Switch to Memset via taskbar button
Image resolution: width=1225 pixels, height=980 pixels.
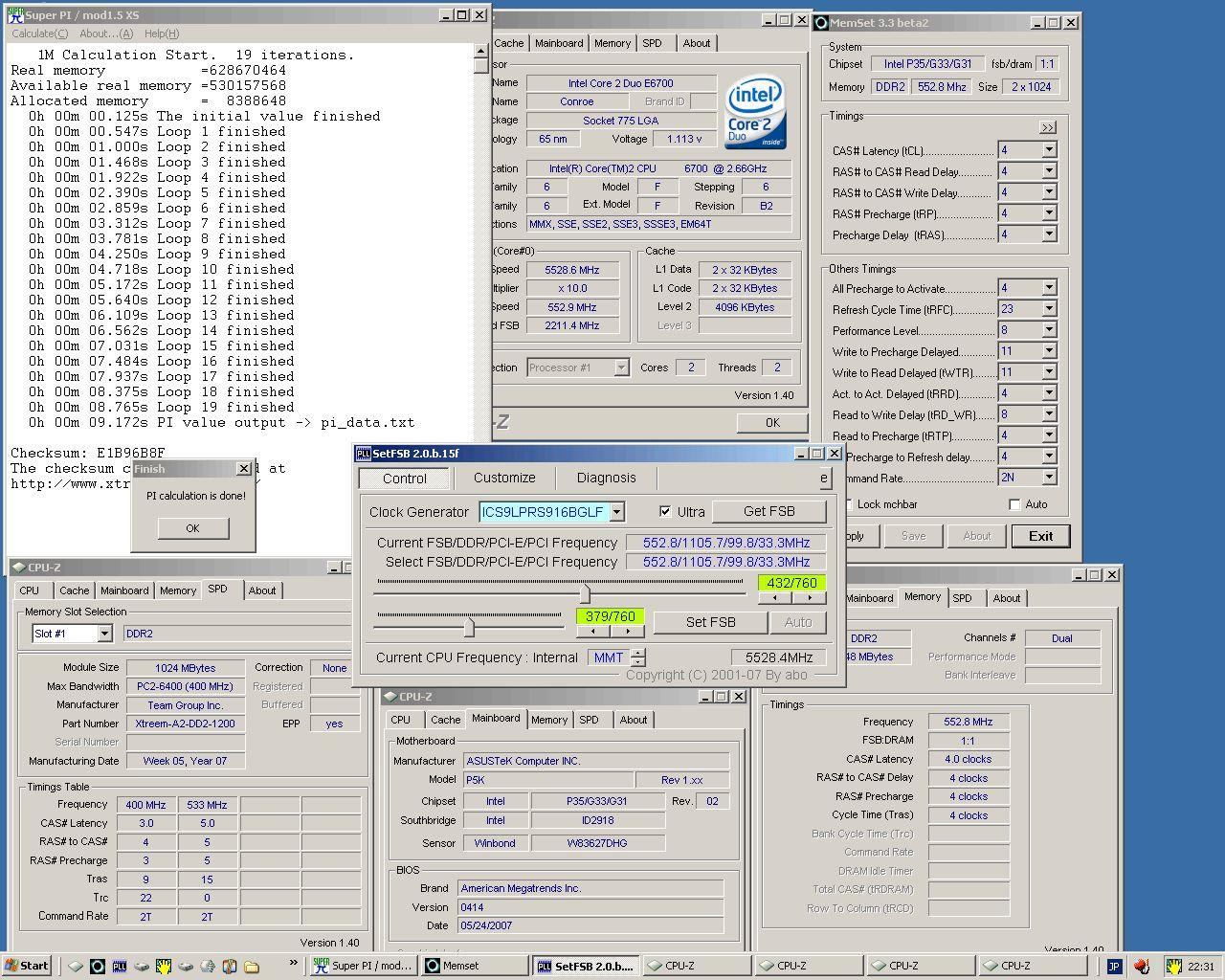point(476,966)
